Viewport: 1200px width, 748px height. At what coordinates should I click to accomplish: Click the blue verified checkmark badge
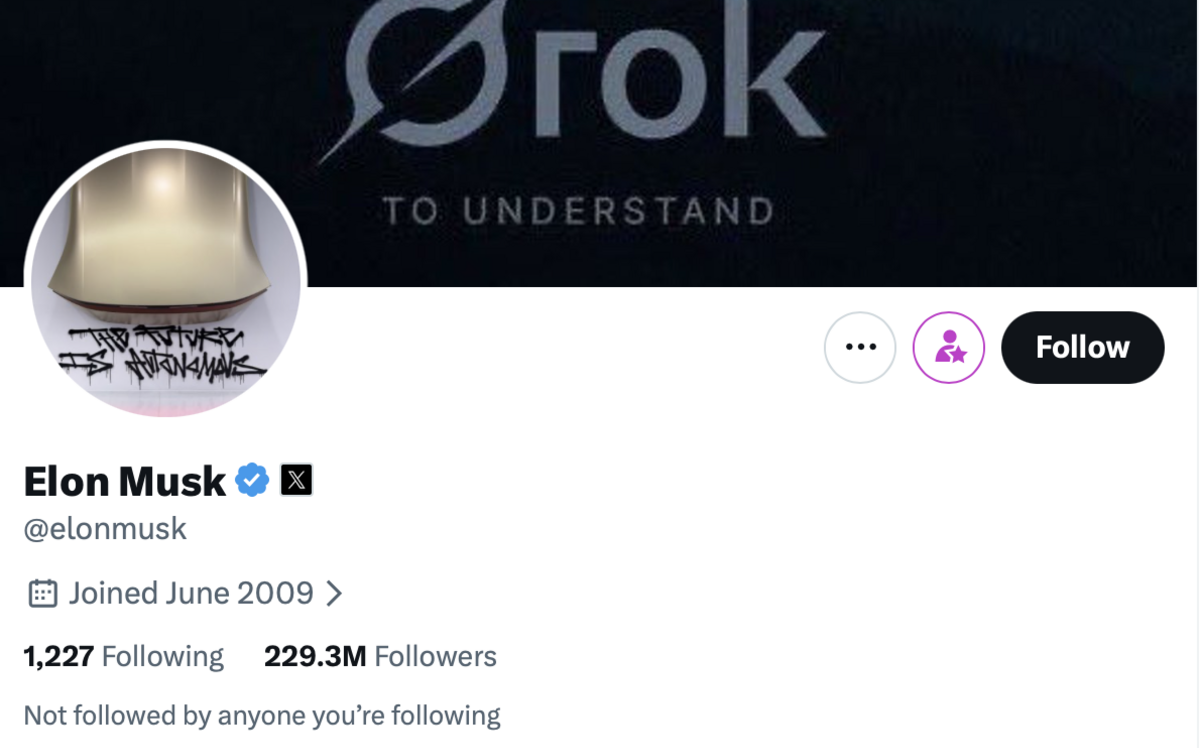[x=252, y=481]
